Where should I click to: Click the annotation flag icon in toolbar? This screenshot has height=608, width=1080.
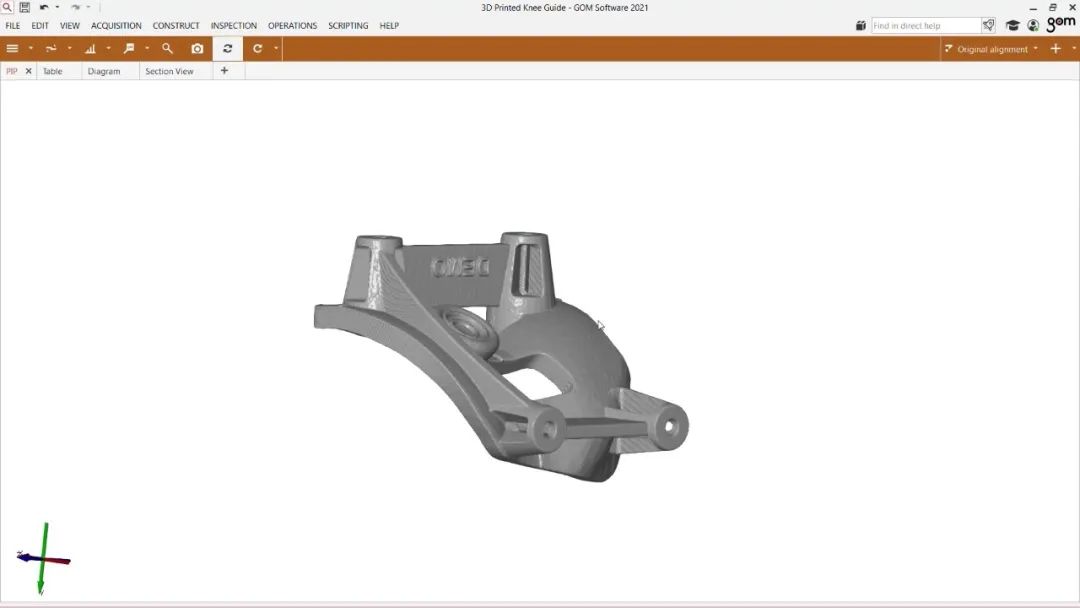(x=129, y=48)
